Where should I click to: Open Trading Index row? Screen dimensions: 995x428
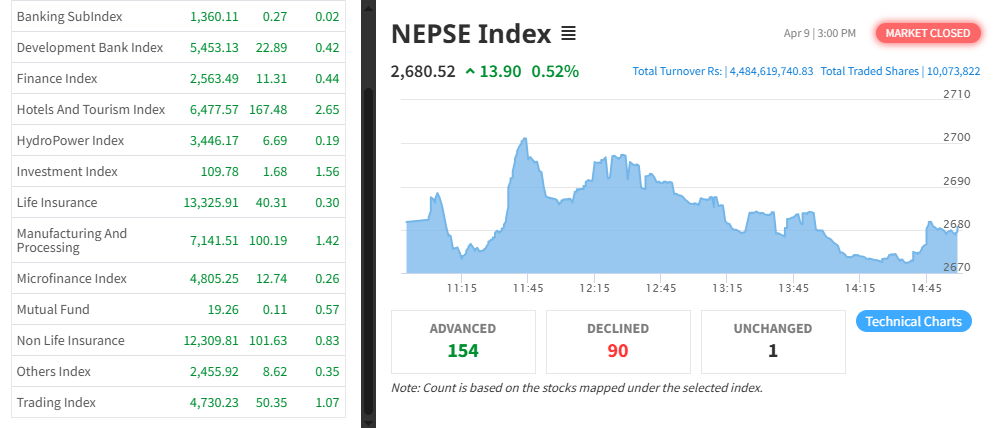point(56,402)
